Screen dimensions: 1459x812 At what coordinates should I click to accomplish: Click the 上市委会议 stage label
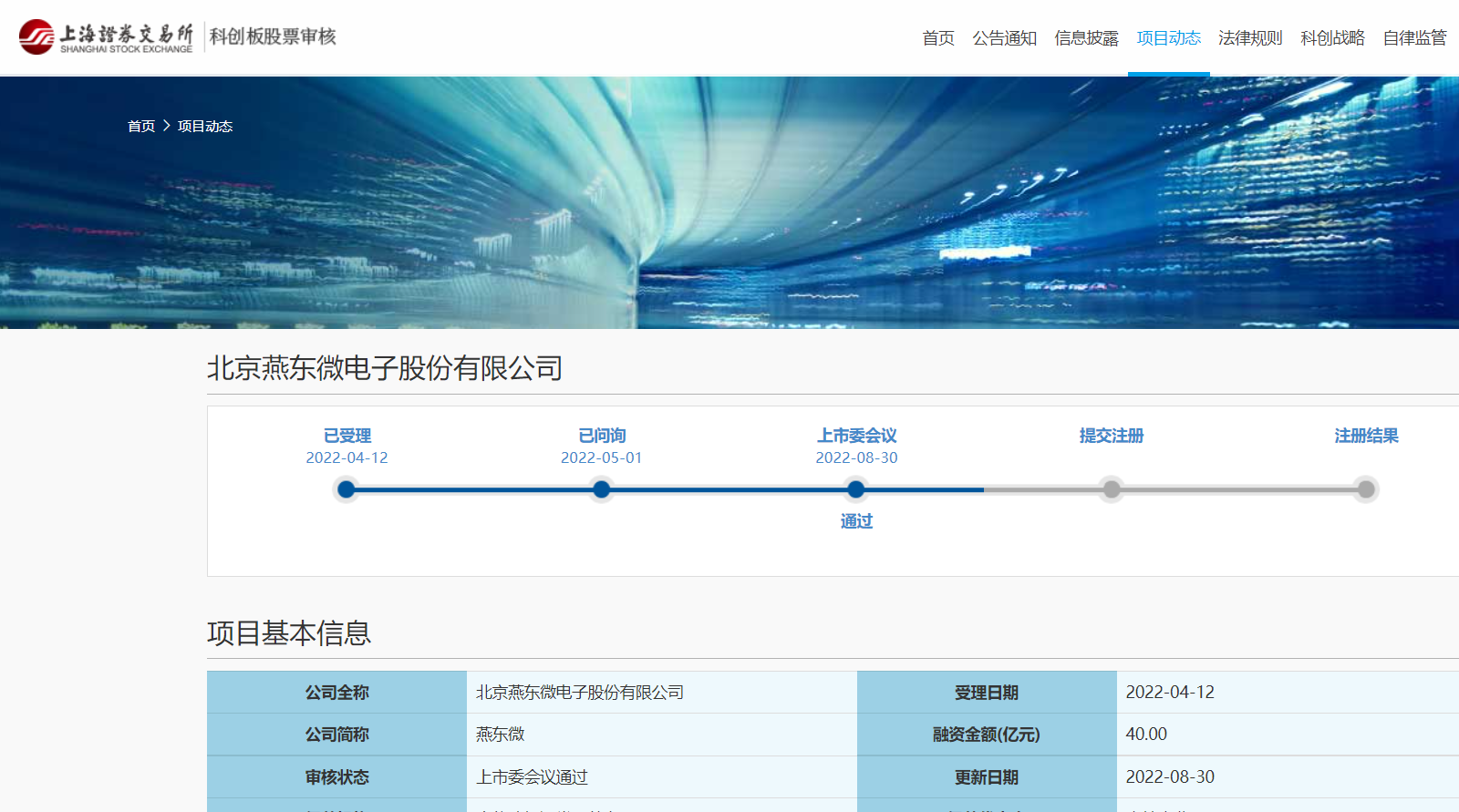856,436
